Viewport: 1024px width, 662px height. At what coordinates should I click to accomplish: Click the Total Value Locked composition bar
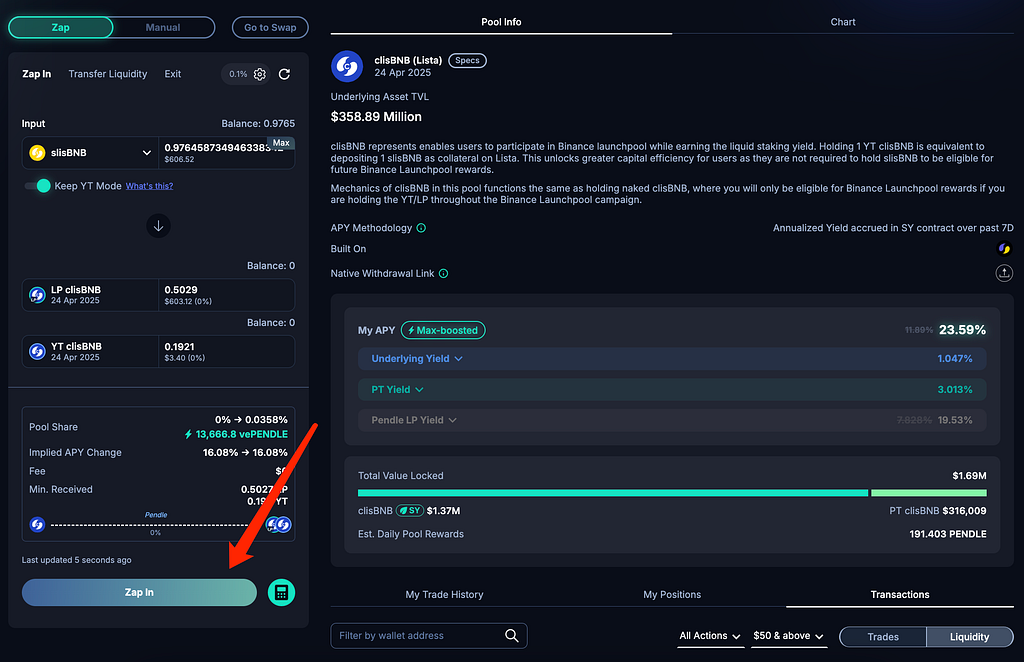coord(672,493)
